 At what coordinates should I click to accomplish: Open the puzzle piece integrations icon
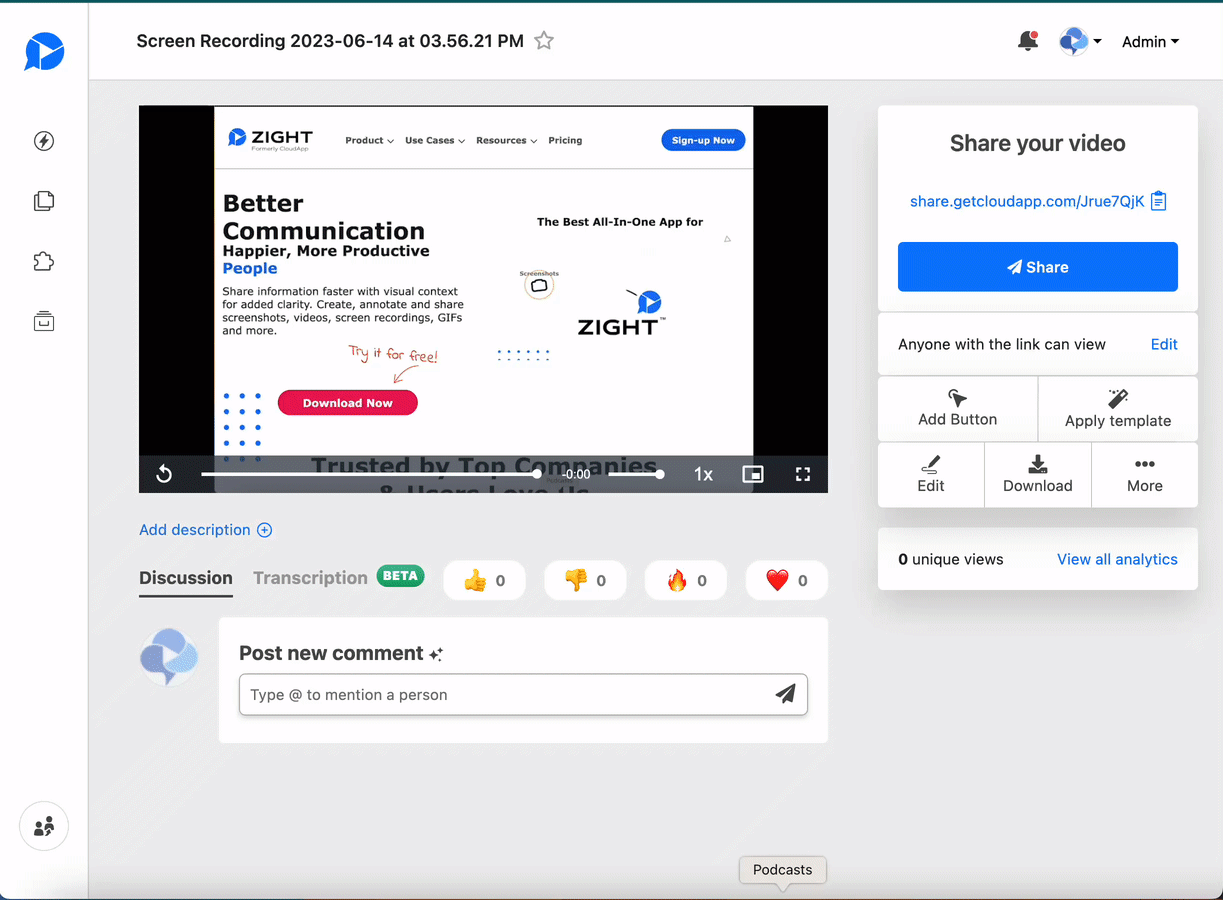44,262
